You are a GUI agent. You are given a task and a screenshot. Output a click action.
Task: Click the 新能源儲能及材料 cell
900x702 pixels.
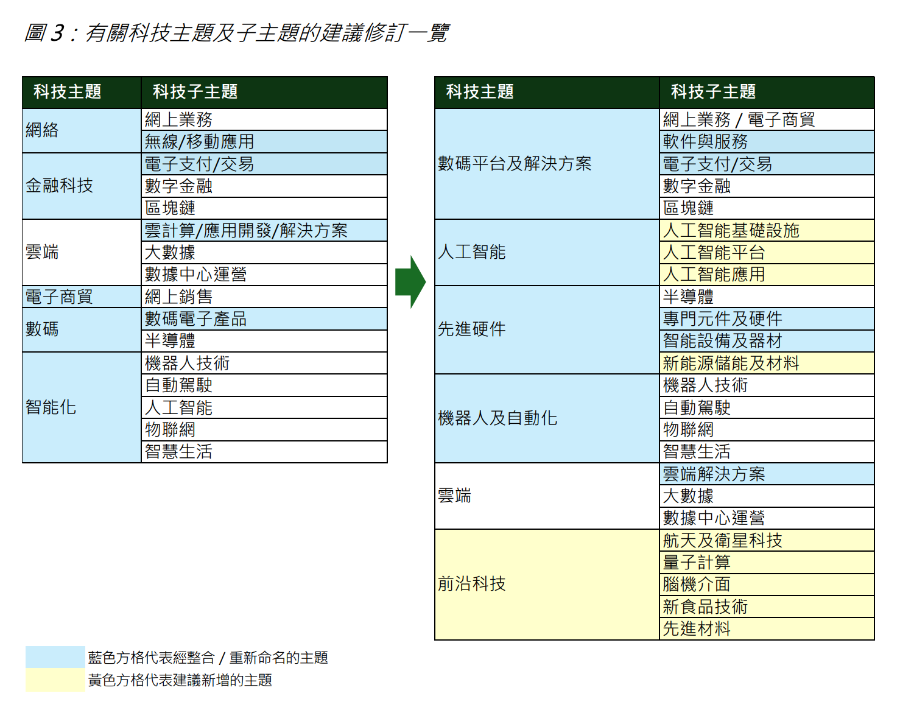767,363
